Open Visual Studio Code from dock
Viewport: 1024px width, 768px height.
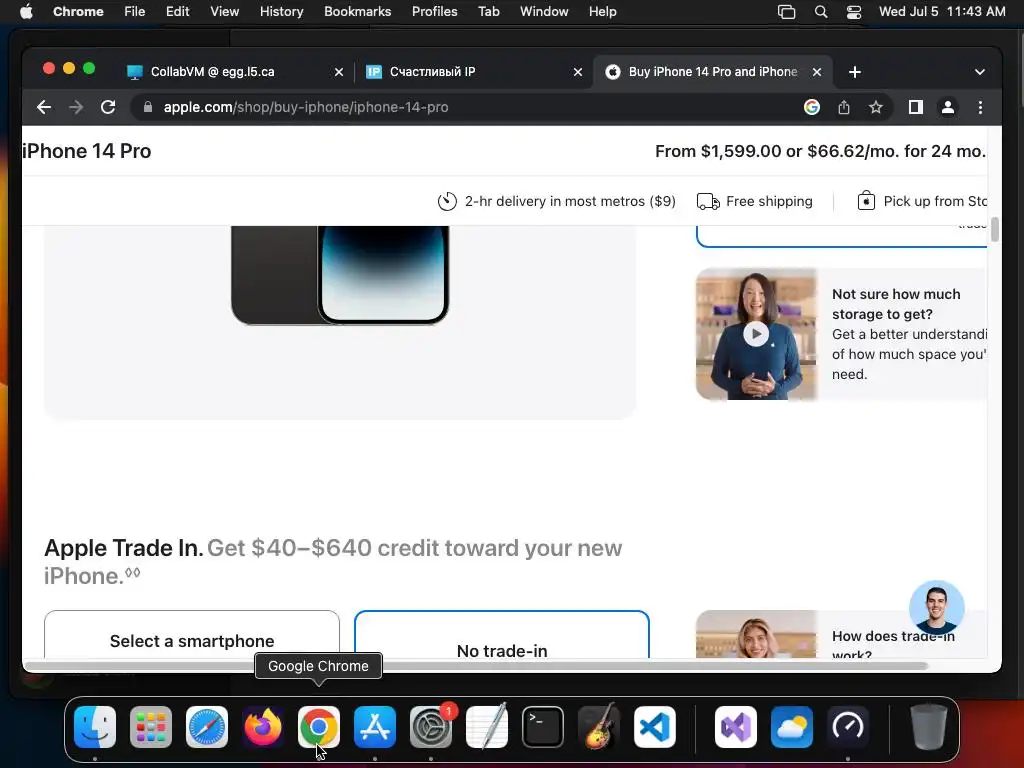point(655,727)
